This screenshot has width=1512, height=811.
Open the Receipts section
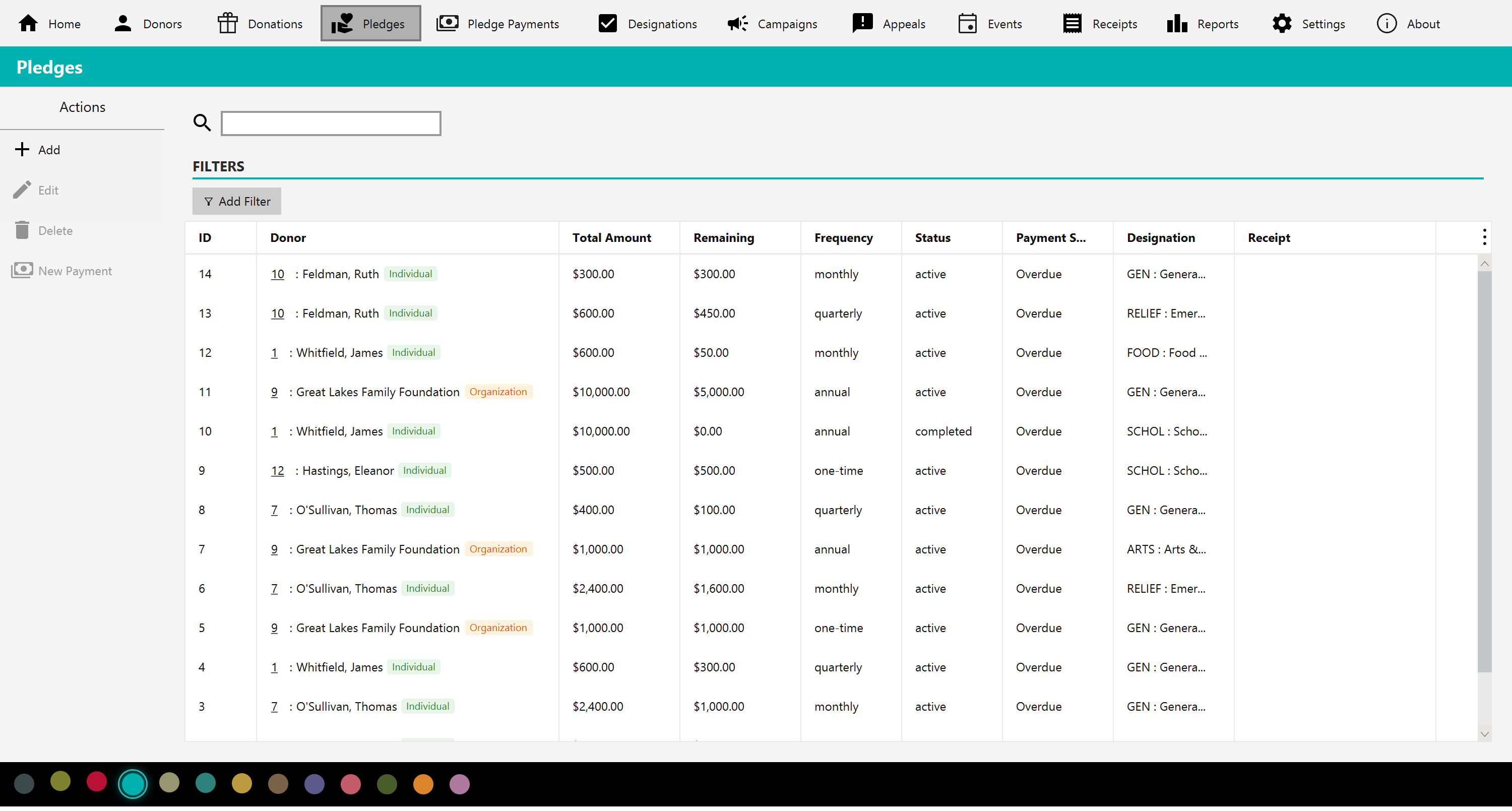pyautogui.click(x=1100, y=24)
